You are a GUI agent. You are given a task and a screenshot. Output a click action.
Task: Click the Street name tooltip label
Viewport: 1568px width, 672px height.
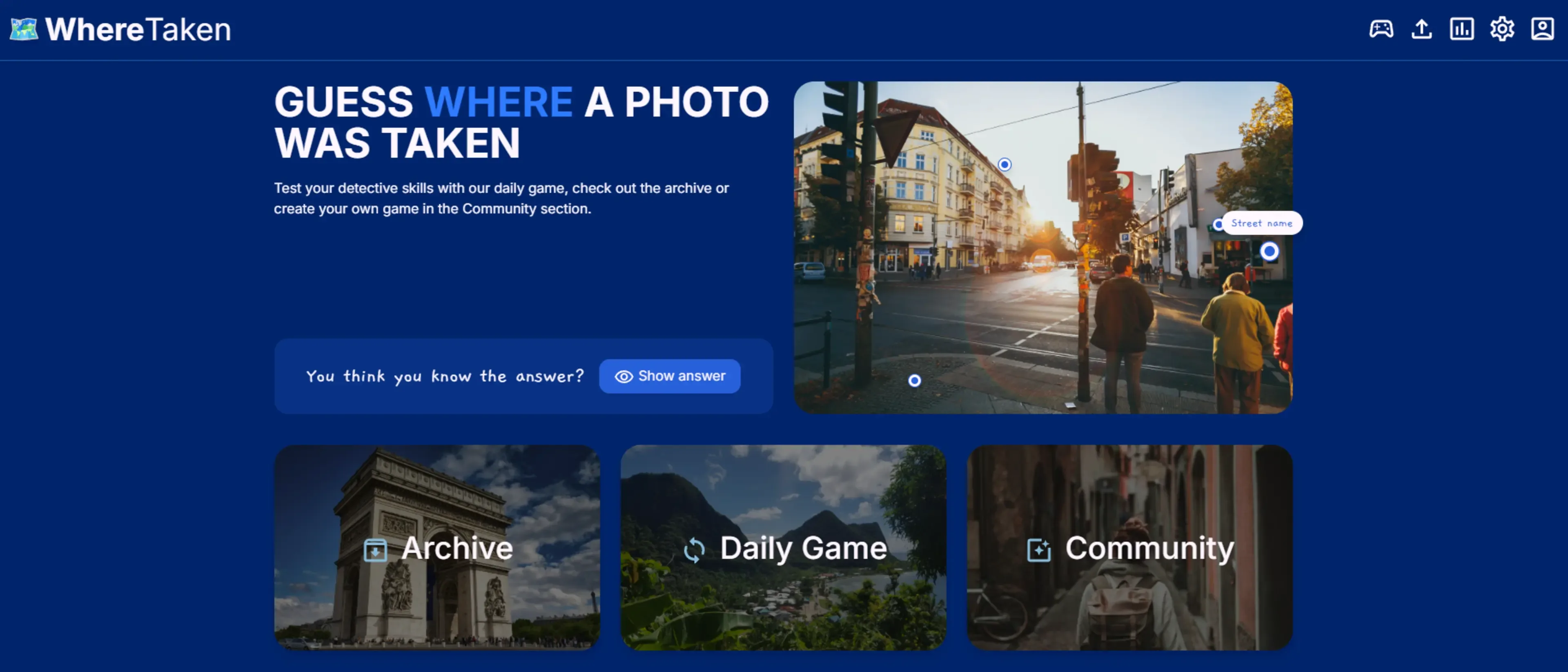(x=1262, y=223)
